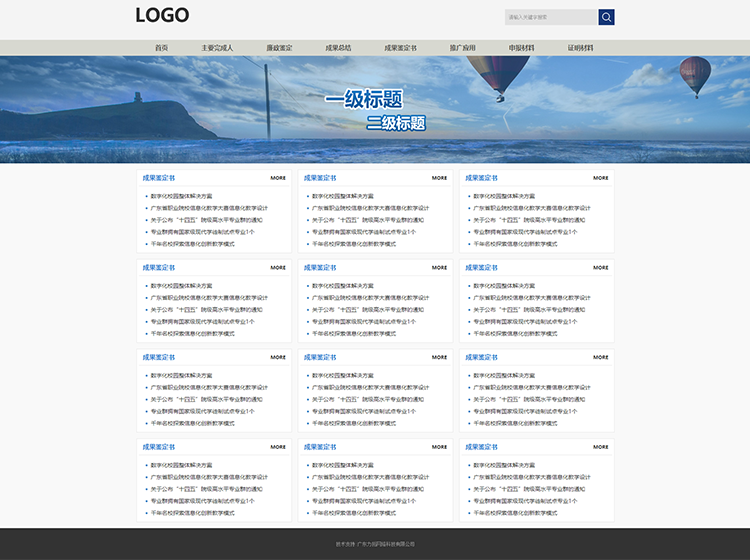Open MORE in the last row's middle panel

pos(440,447)
